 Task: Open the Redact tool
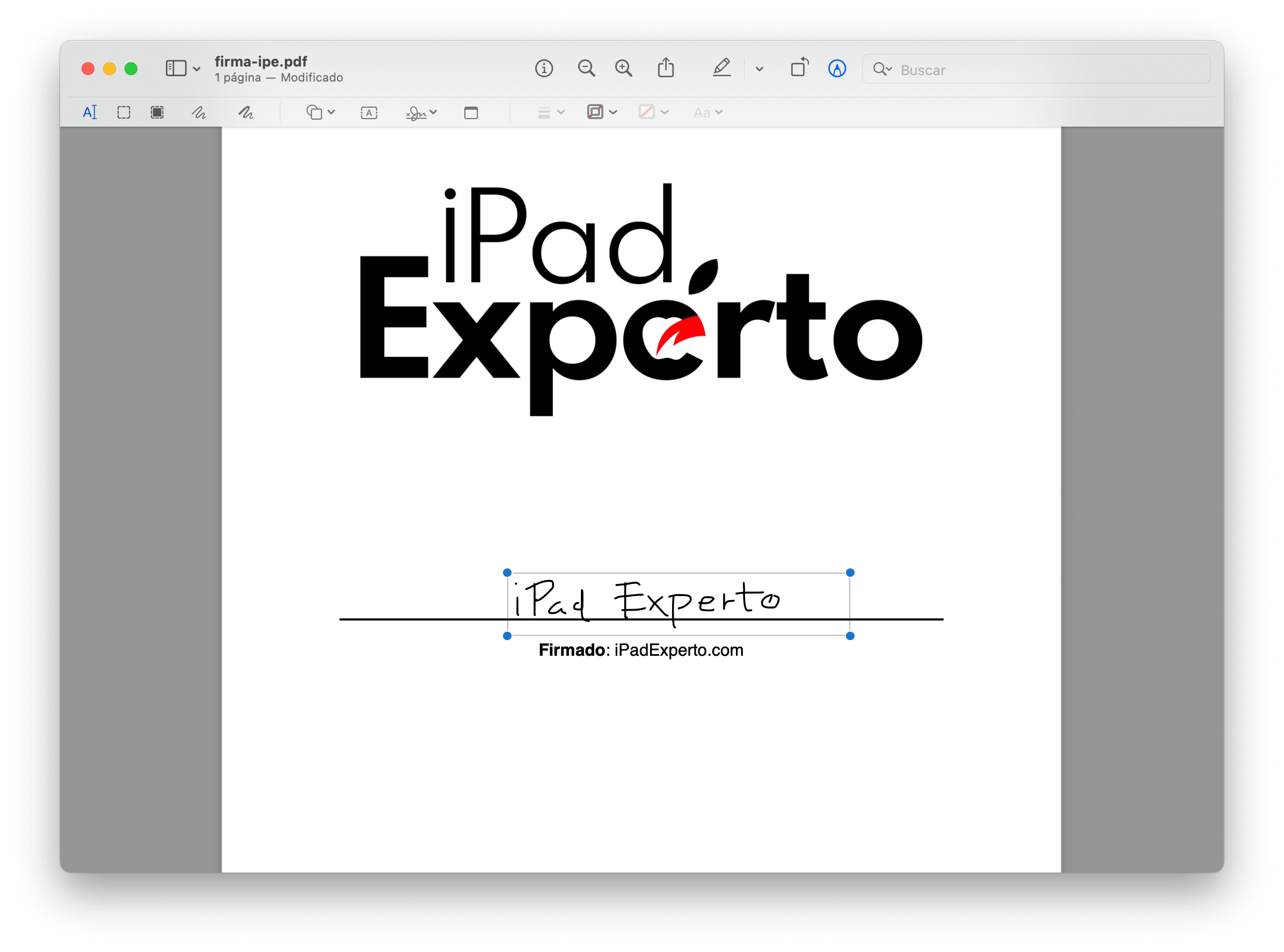pyautogui.click(x=471, y=113)
